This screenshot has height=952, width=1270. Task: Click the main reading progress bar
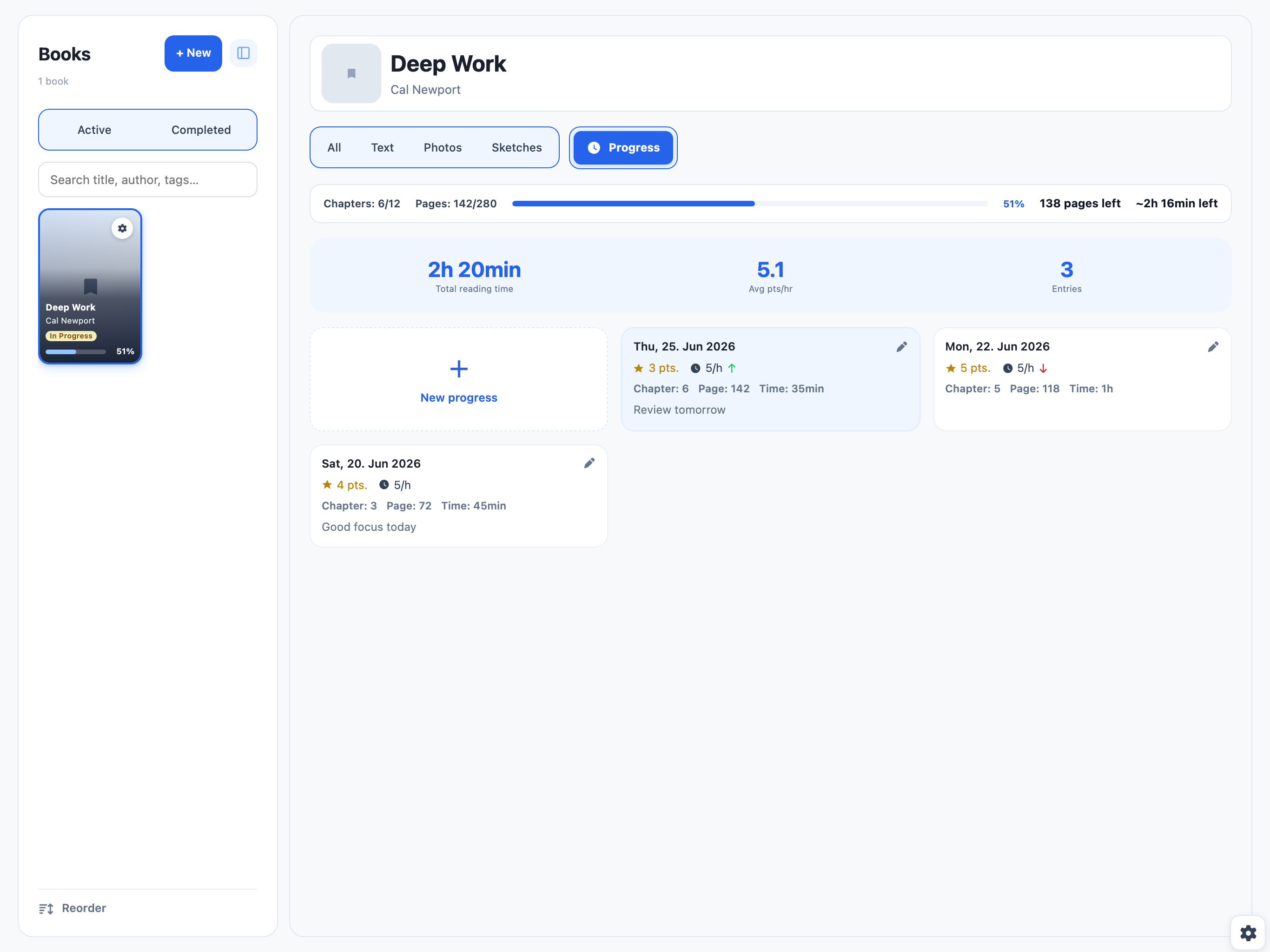tap(750, 203)
